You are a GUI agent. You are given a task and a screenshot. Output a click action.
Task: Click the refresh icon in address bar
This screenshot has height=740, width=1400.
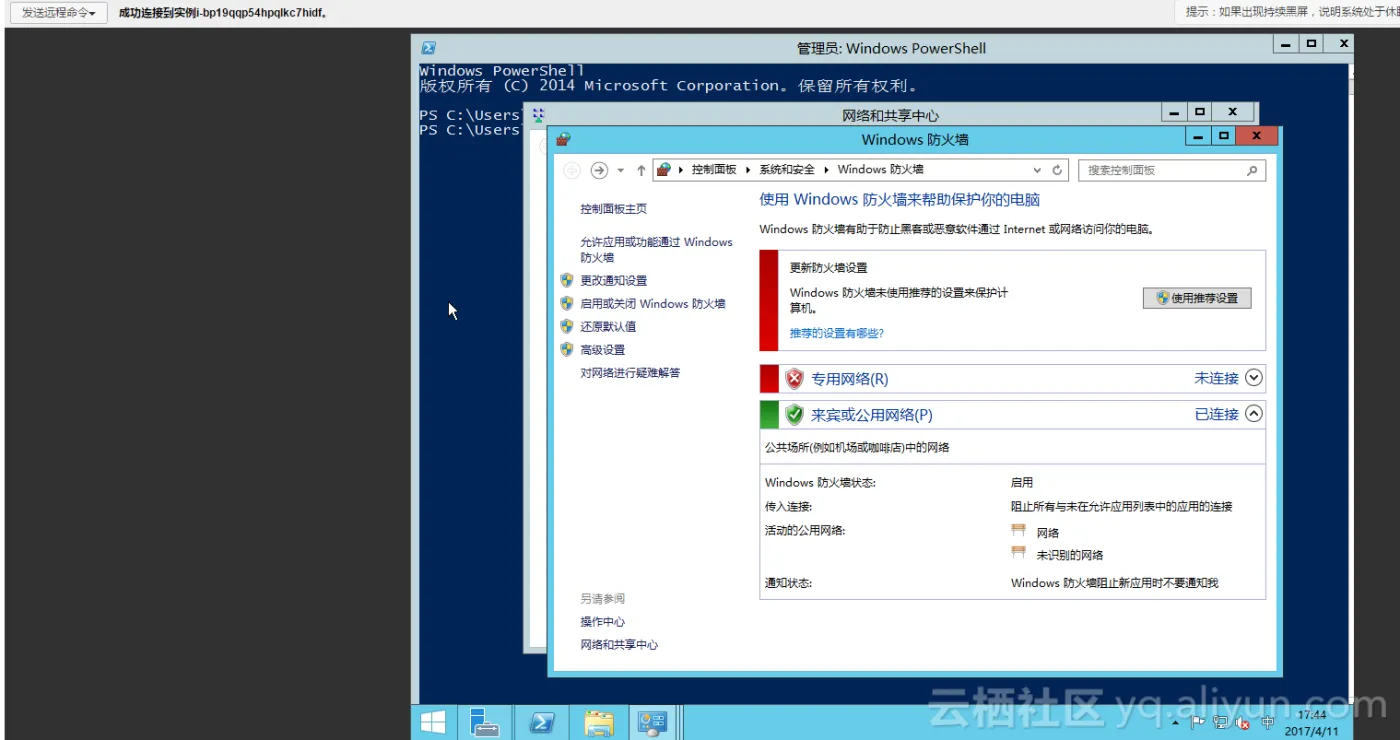tap(1057, 170)
